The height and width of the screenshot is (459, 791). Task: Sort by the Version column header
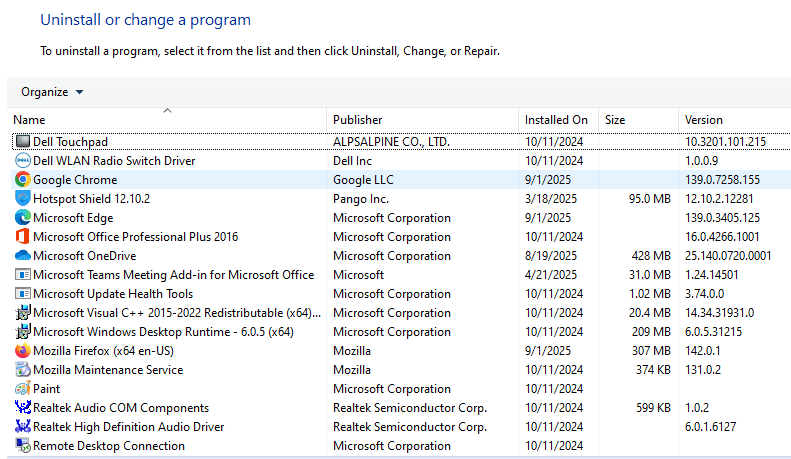734,120
